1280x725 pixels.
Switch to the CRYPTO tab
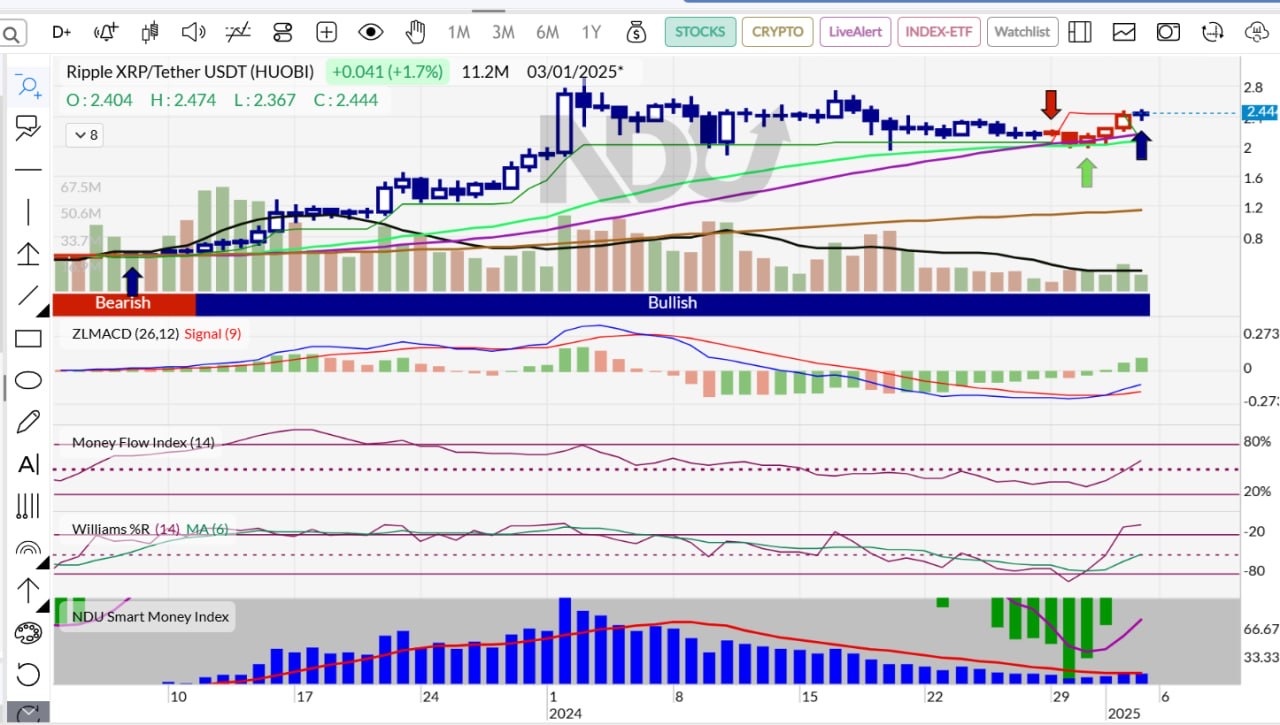(x=778, y=32)
